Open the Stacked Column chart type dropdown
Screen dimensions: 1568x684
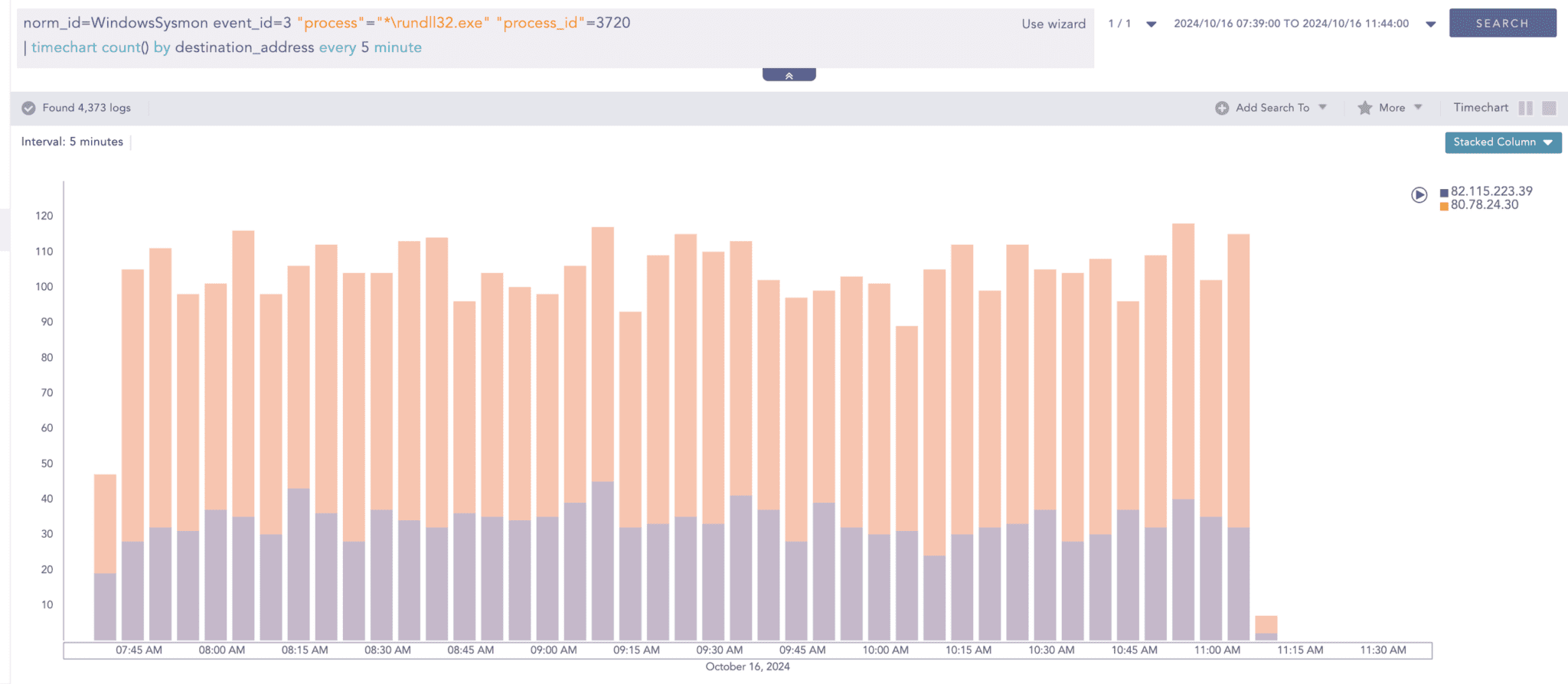tap(1502, 142)
